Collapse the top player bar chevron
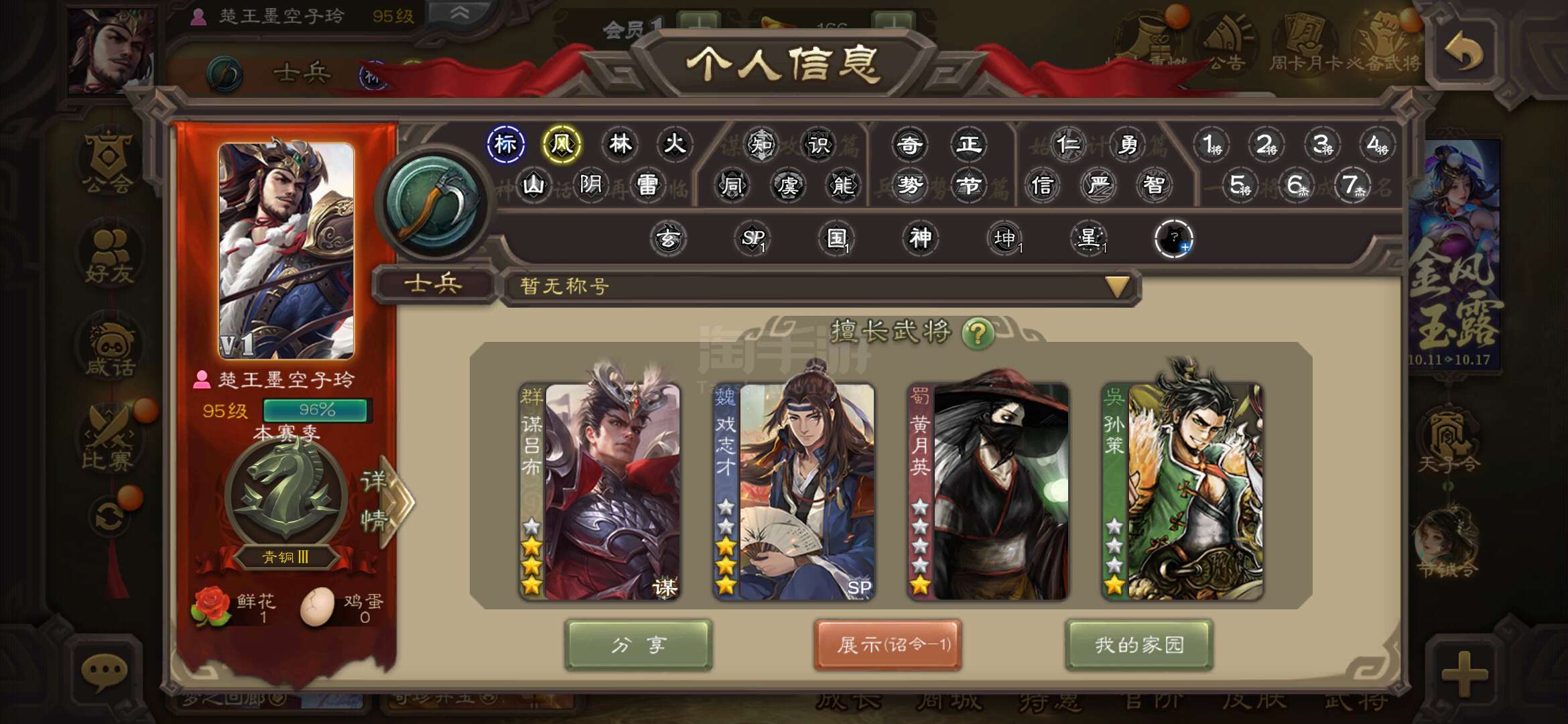1568x724 pixels. click(460, 13)
